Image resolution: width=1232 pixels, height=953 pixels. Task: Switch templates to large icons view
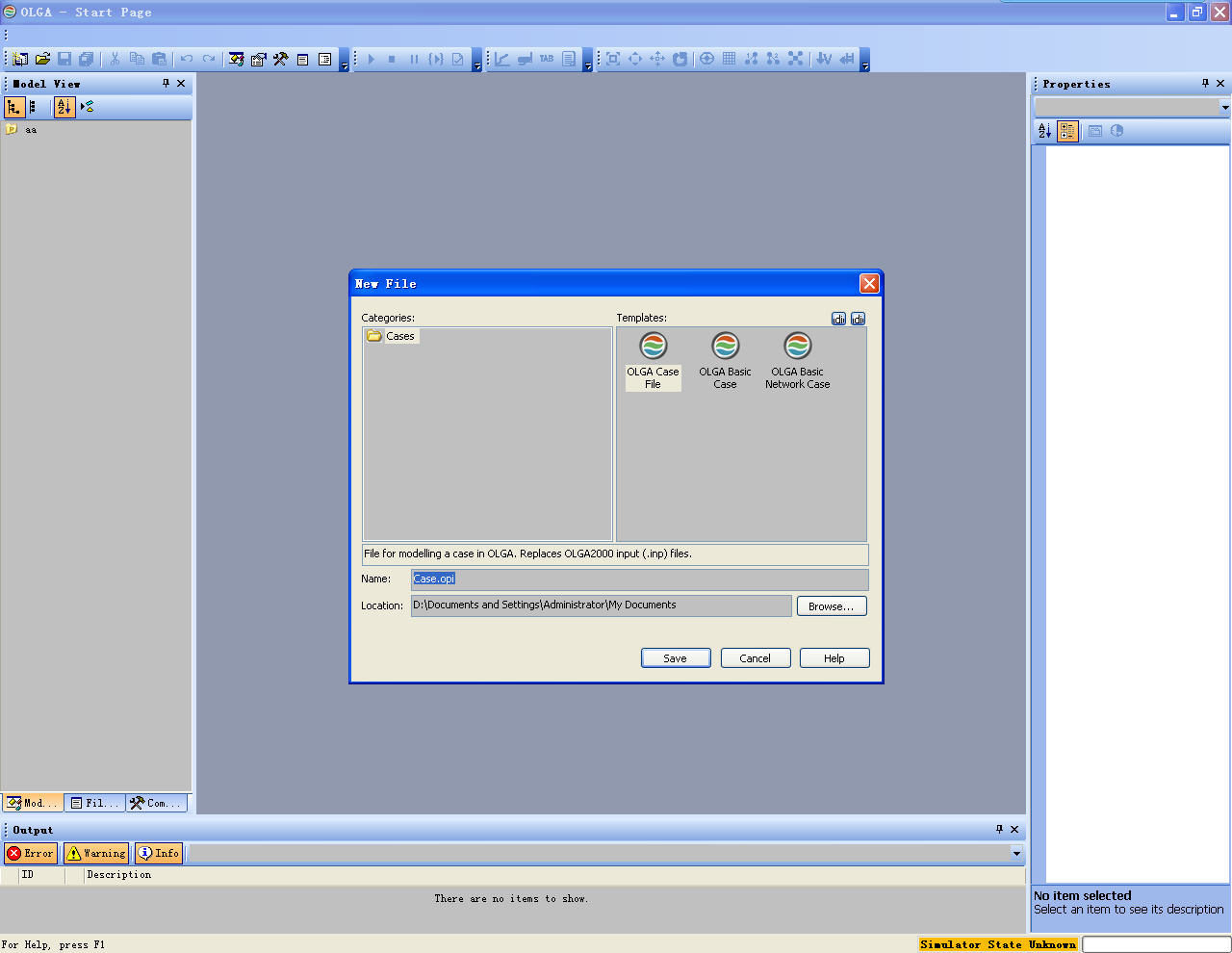tap(838, 319)
